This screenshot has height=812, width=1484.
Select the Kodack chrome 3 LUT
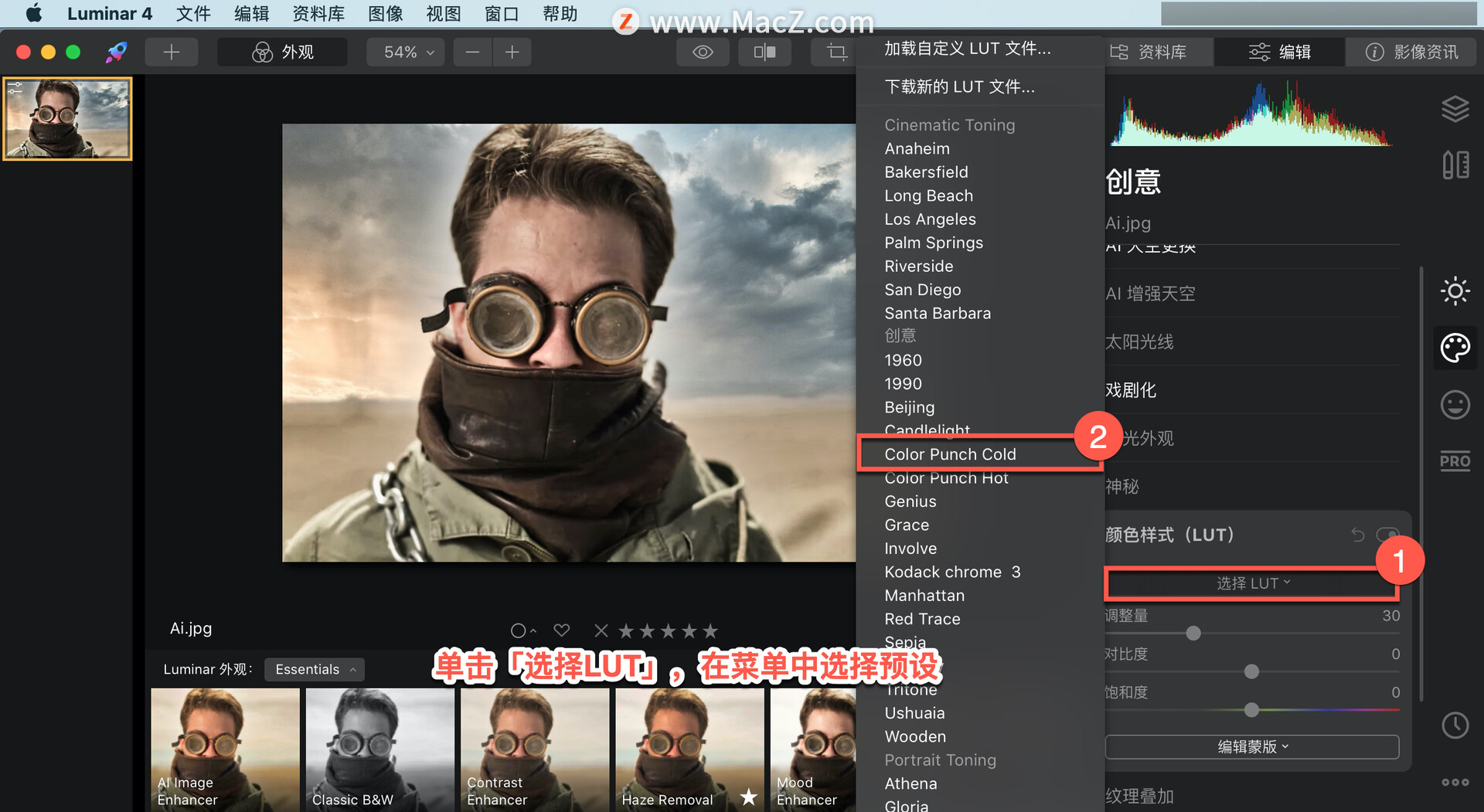(952, 572)
